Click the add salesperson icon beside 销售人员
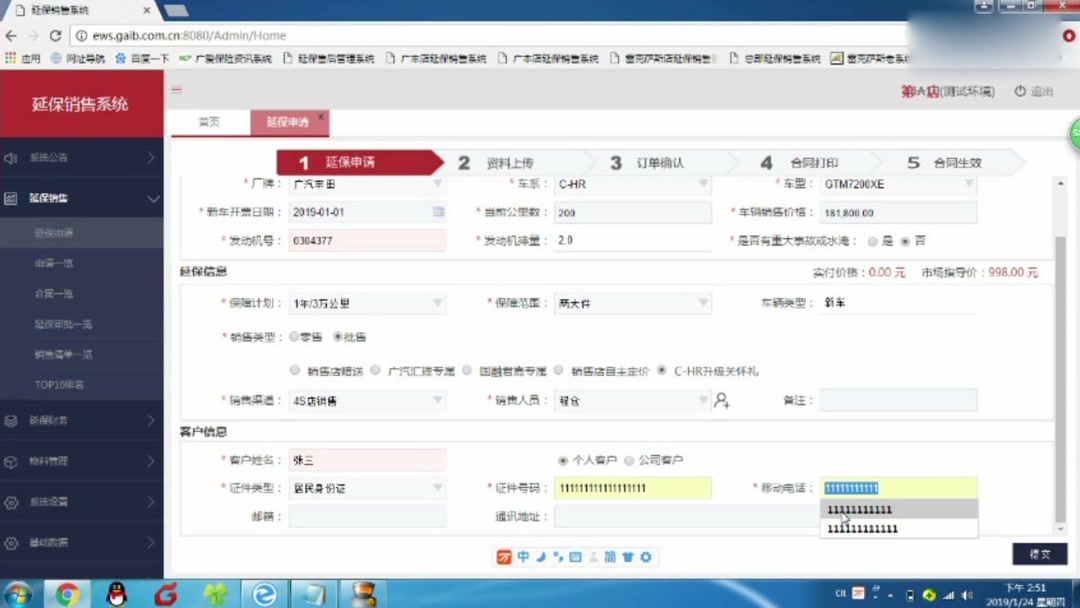Image resolution: width=1080 pixels, height=608 pixels. 722,400
